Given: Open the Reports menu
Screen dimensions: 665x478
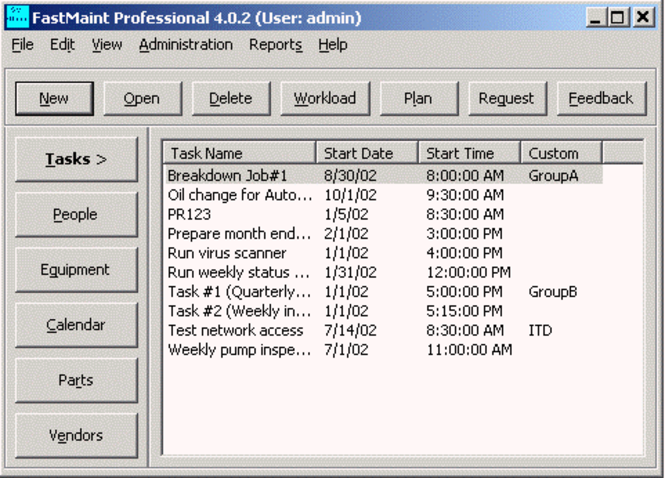Looking at the screenshot, I should [276, 45].
